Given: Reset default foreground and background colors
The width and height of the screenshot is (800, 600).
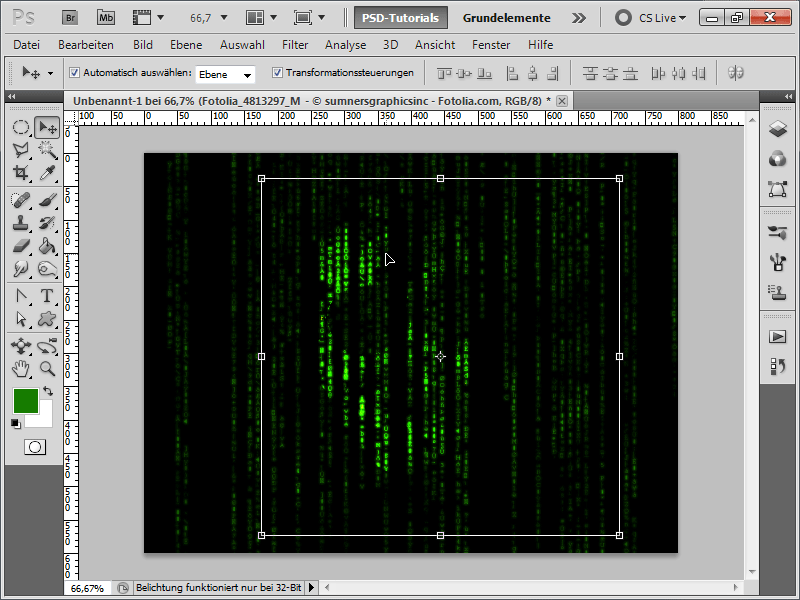Looking at the screenshot, I should click(16, 423).
